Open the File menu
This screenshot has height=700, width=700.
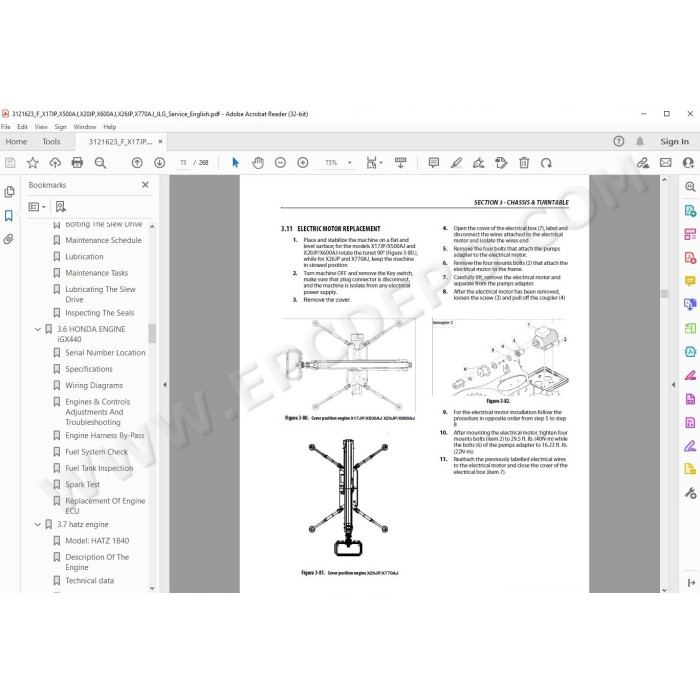tap(6, 127)
